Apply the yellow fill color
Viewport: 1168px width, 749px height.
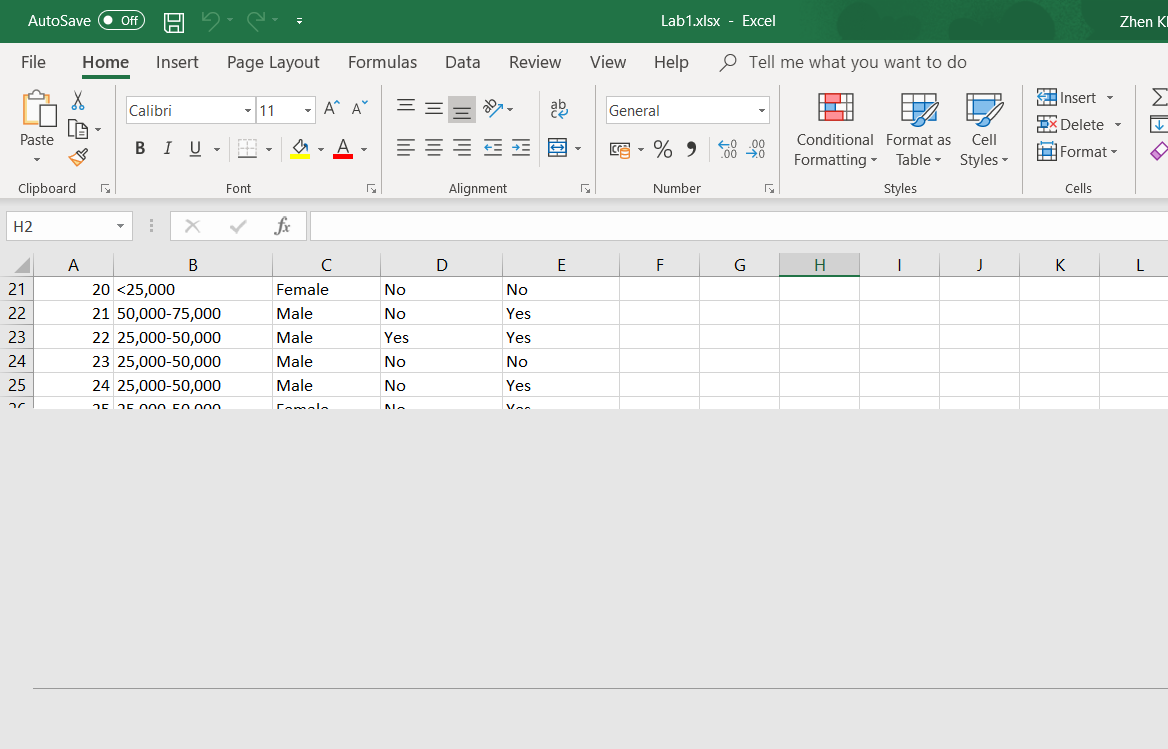tap(300, 149)
